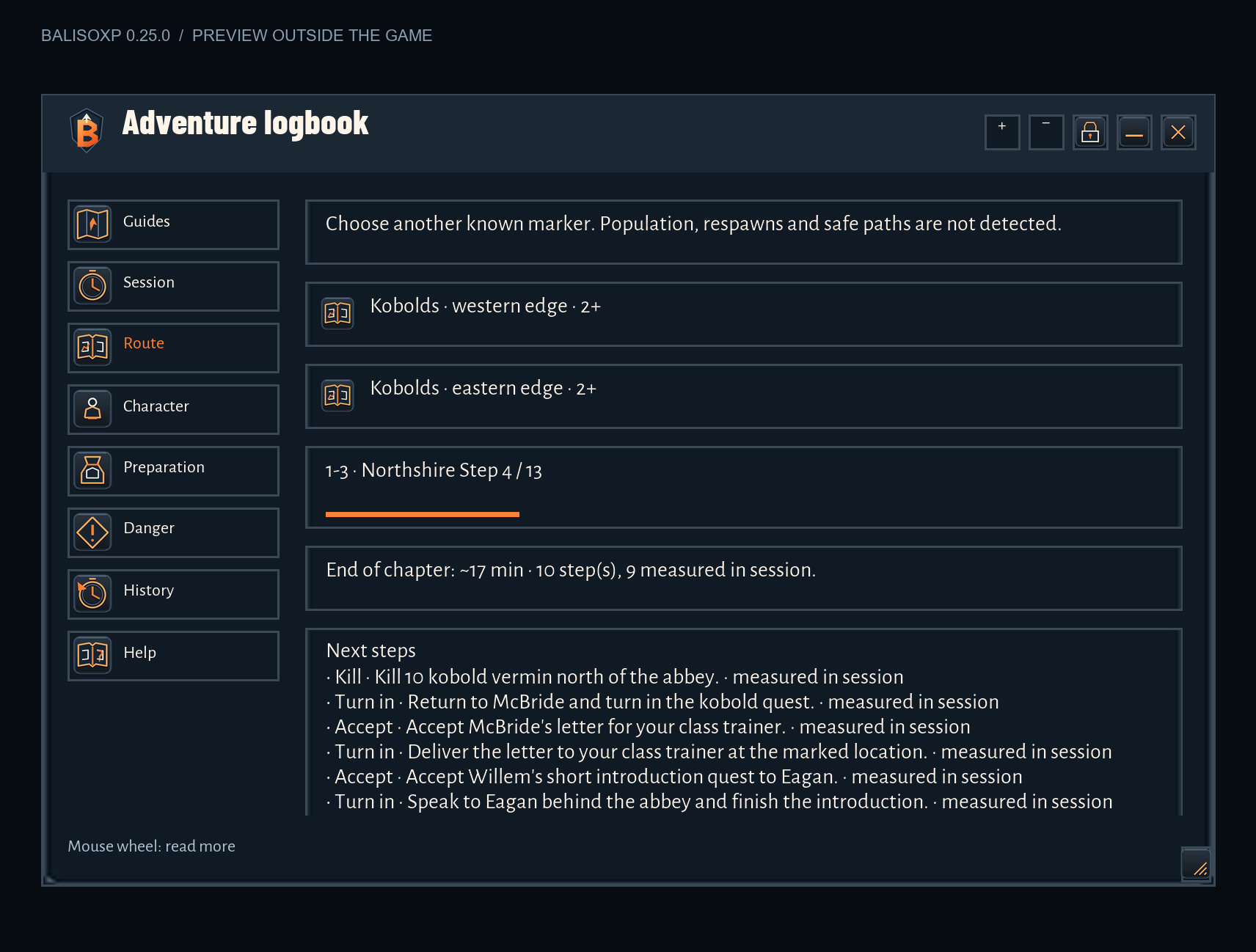1256x952 pixels.
Task: Click "Mouse wheel: read more" hint
Action: coord(152,846)
